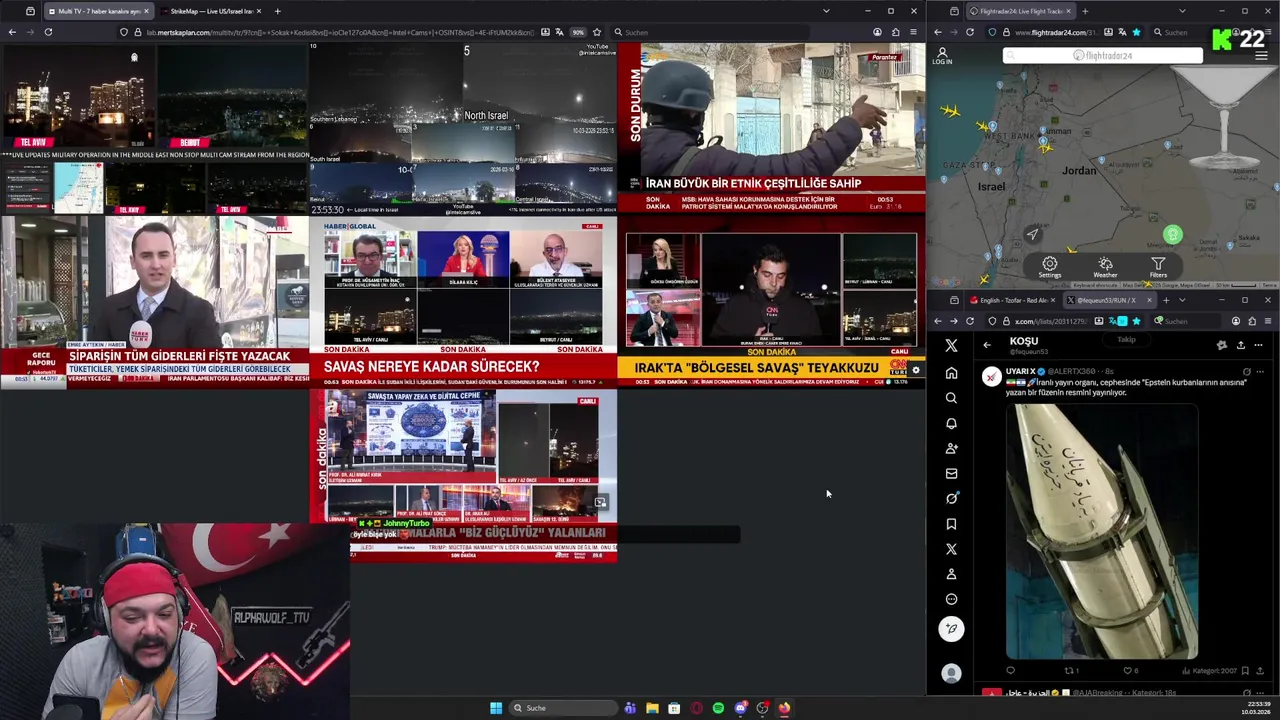Share the KOŞU list
Image resolution: width=1280 pixels, height=720 pixels.
(x=1240, y=345)
